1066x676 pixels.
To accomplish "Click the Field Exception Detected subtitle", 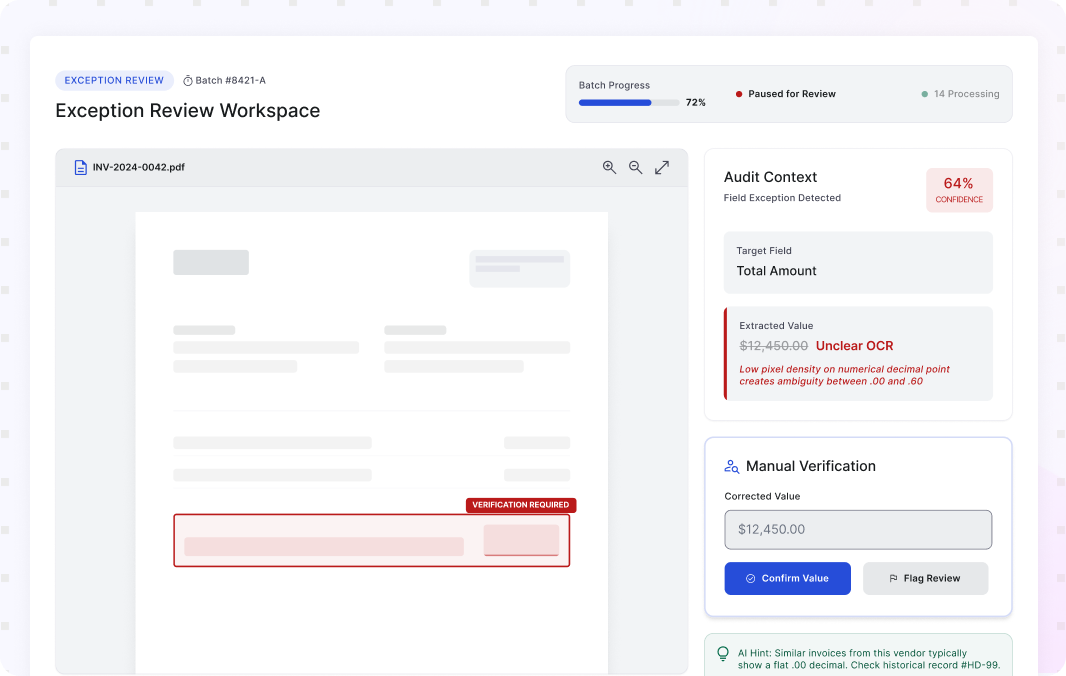I will pos(782,198).
